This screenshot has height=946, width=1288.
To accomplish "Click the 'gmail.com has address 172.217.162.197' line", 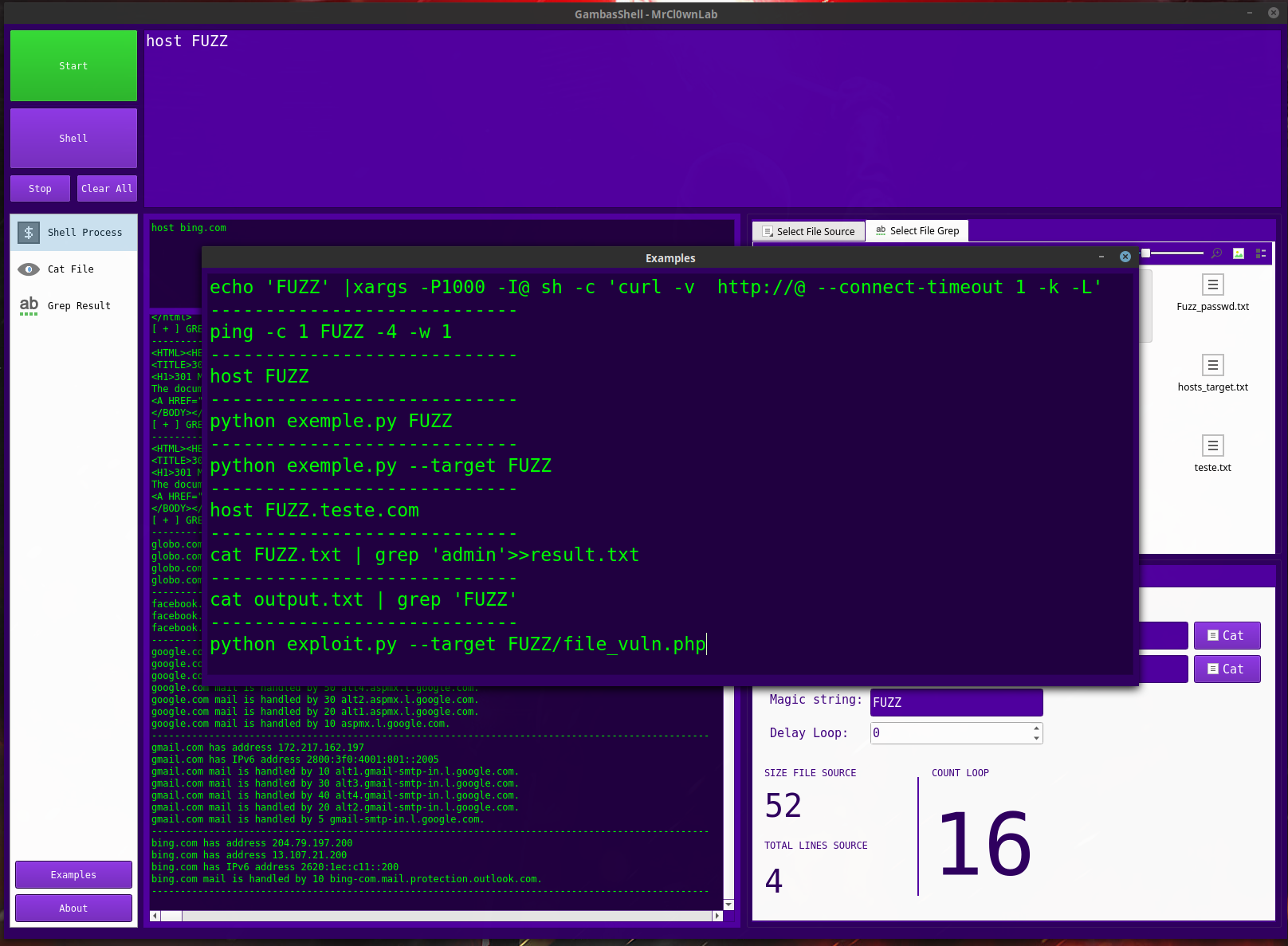I will click(257, 748).
